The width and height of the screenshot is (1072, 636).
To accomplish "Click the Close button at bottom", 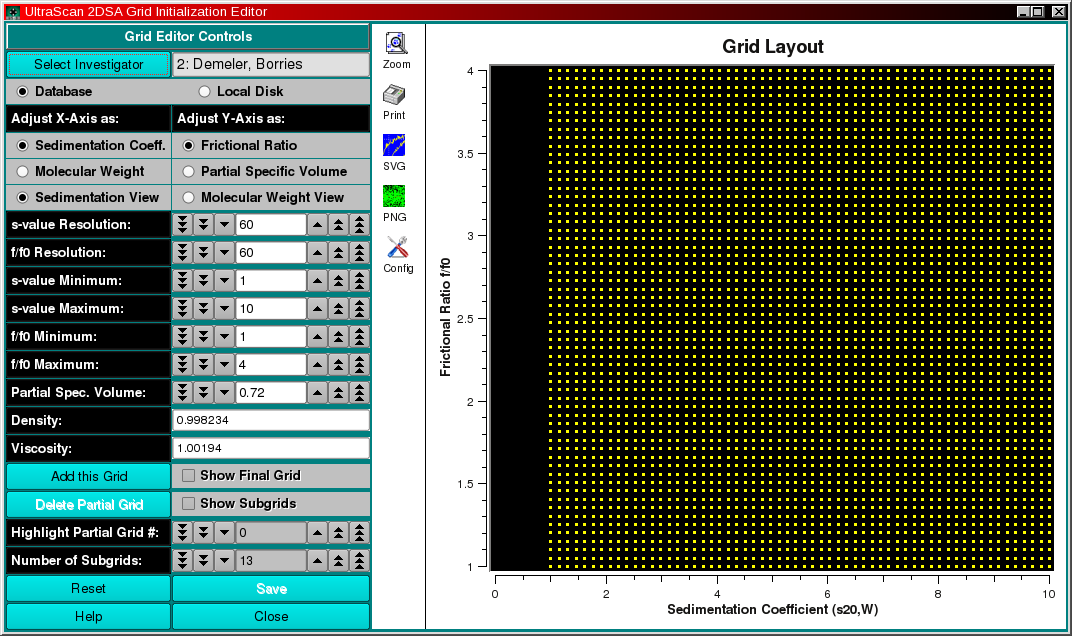I will (x=271, y=617).
